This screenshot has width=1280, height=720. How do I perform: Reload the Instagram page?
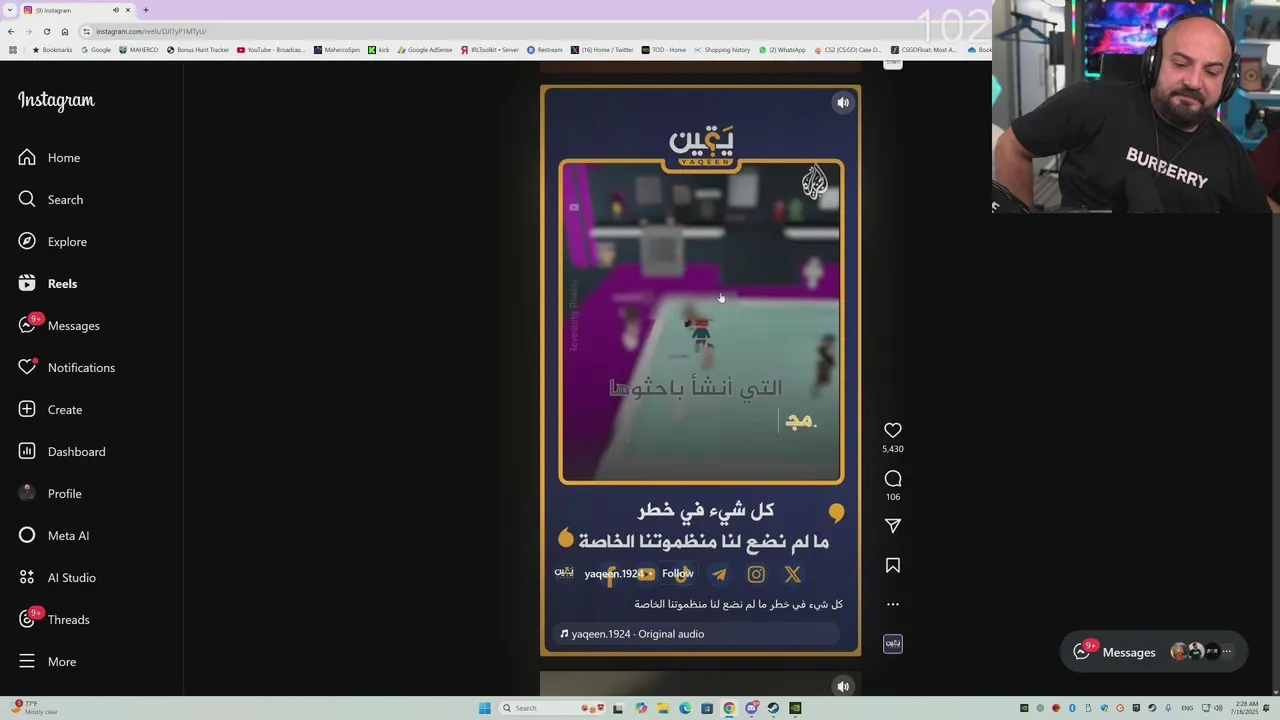(47, 31)
